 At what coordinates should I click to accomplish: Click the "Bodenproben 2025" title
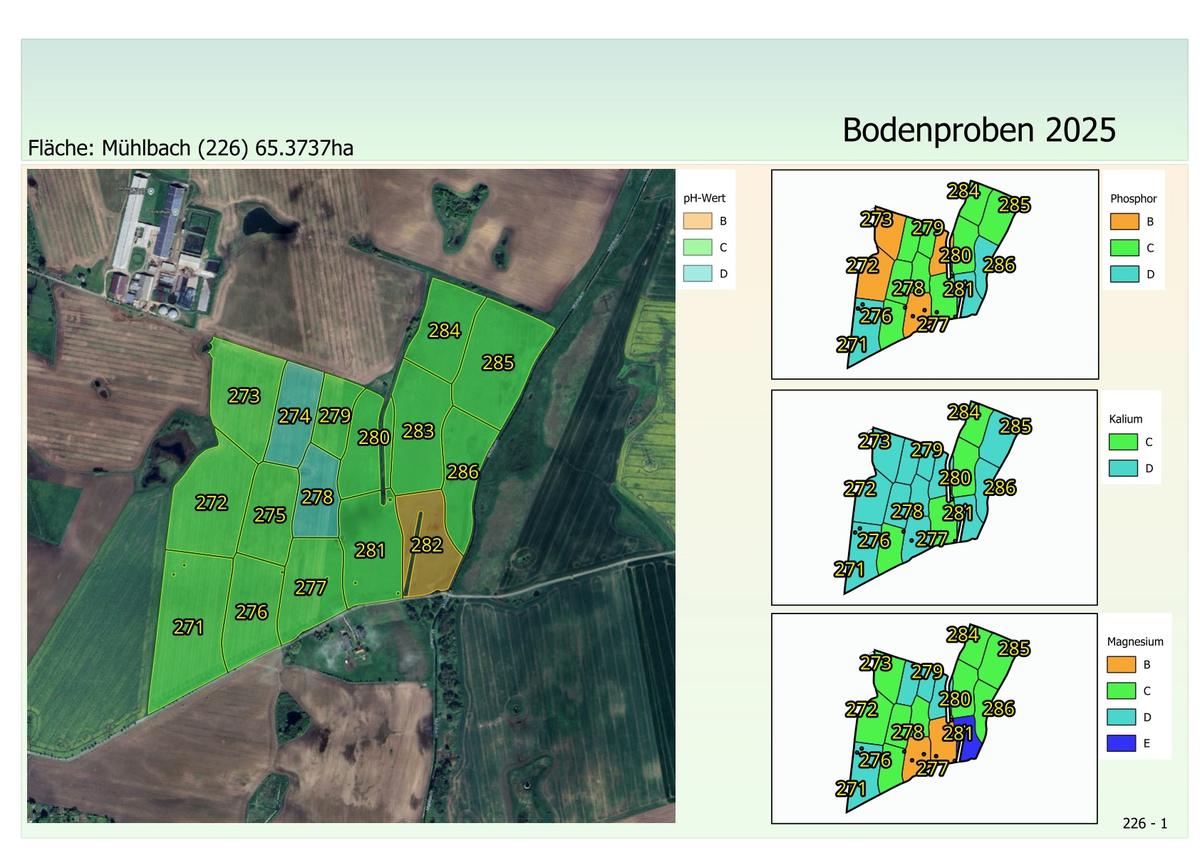click(979, 130)
